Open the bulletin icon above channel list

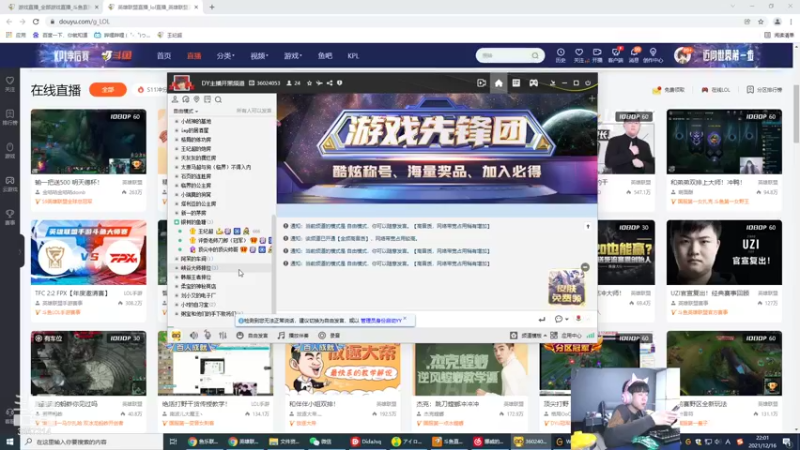coord(207,99)
